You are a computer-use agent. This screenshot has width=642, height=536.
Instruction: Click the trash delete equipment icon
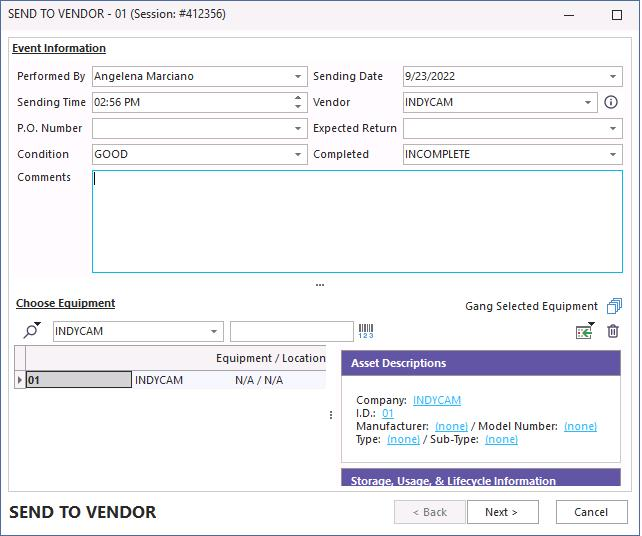(x=613, y=331)
